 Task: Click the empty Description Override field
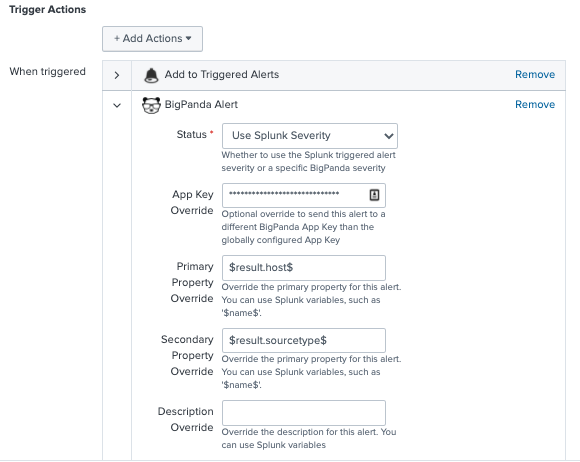[x=304, y=413]
